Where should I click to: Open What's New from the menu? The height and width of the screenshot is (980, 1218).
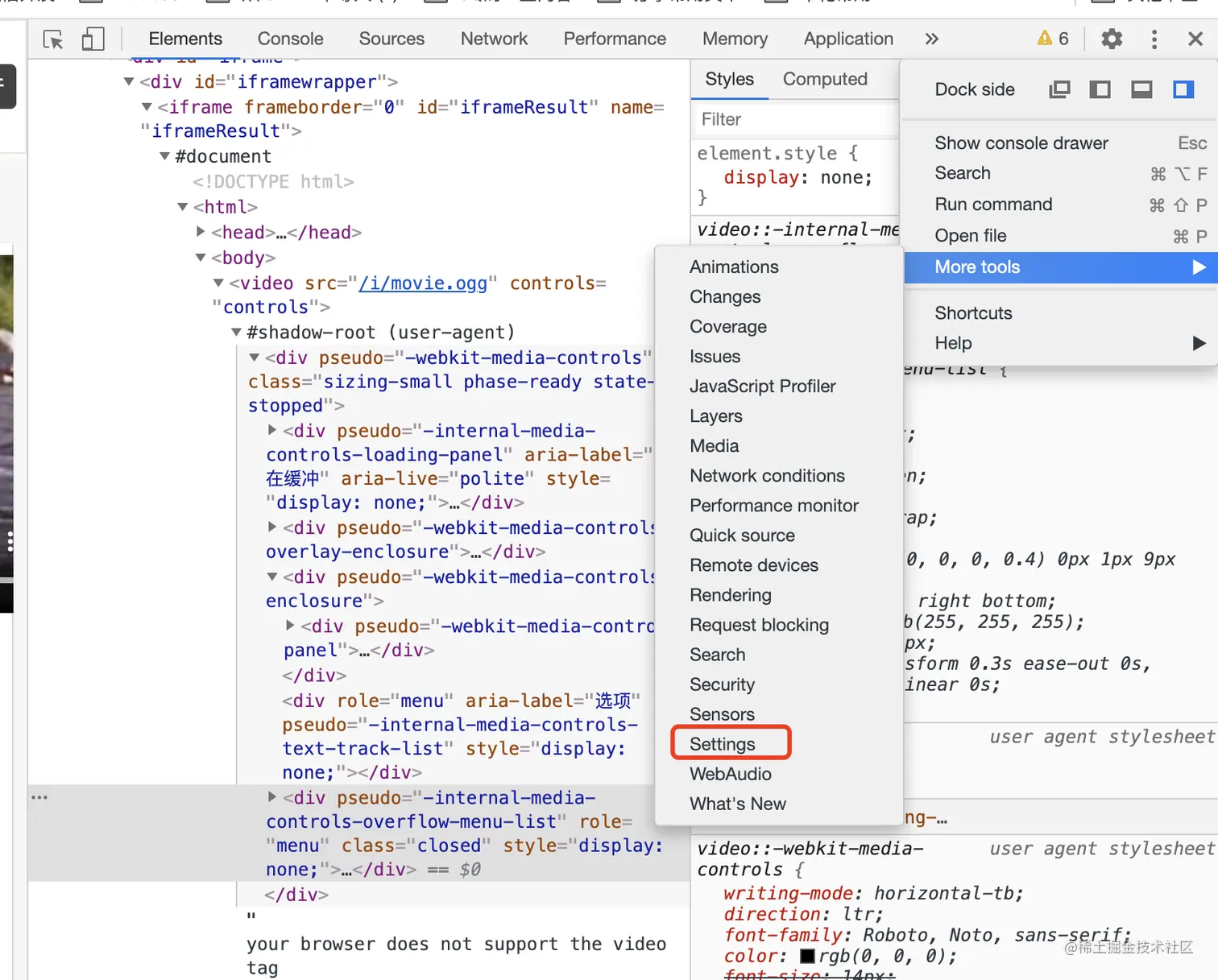(x=737, y=803)
